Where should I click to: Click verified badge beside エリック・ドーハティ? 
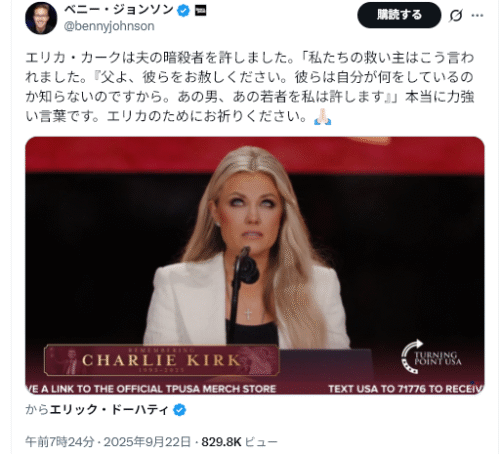[x=180, y=410]
